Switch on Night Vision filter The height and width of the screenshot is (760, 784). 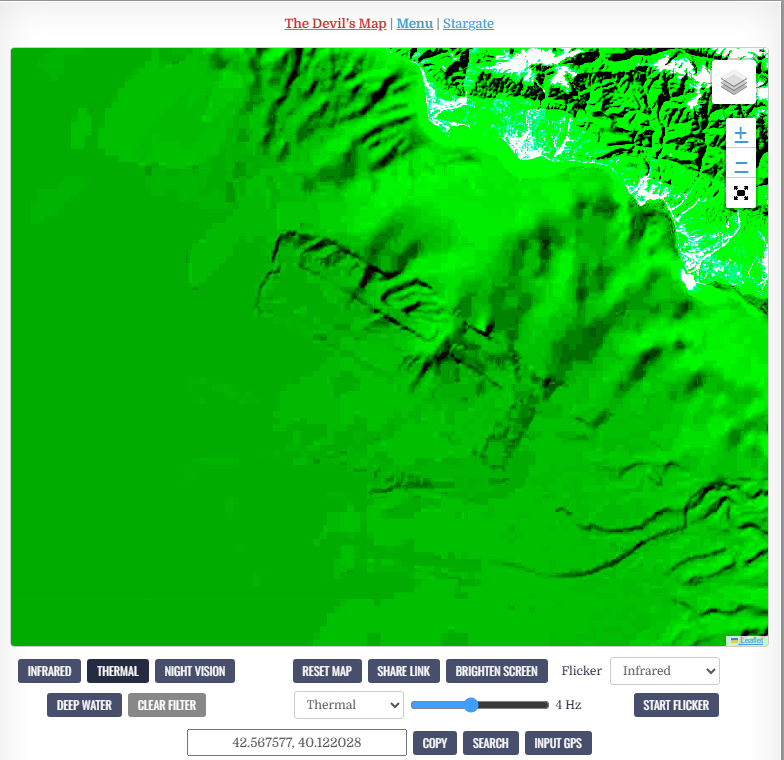[x=195, y=671]
